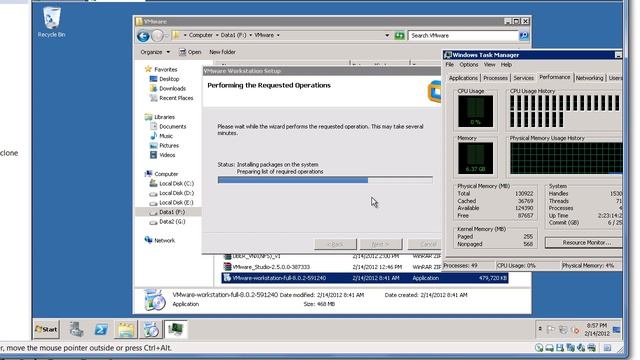
Task: Select VMware_Studio-2.5.0.0-387333 archive file
Action: 365,267
